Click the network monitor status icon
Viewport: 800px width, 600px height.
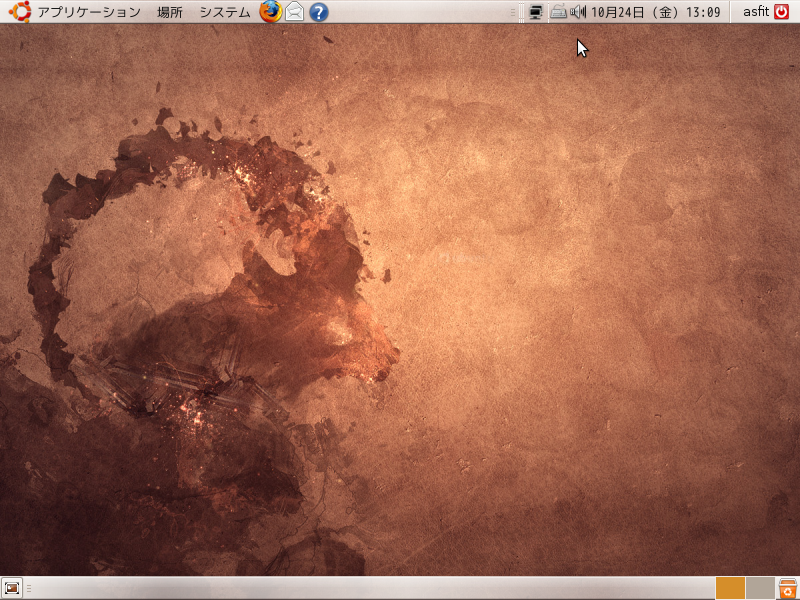click(536, 12)
